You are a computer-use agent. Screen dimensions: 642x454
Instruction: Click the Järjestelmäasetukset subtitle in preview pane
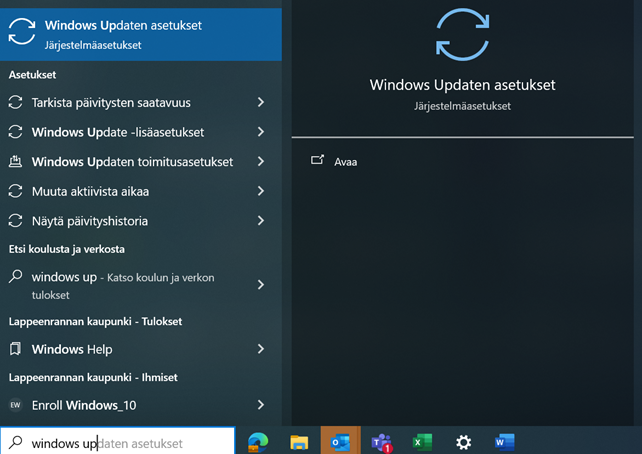click(462, 106)
